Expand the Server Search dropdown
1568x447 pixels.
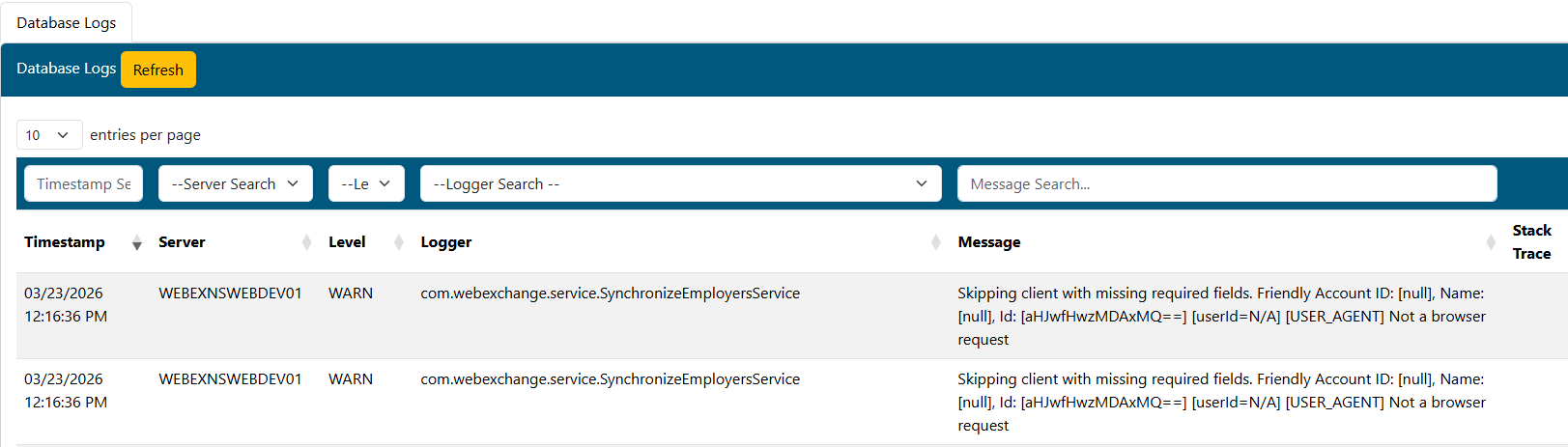pos(236,183)
